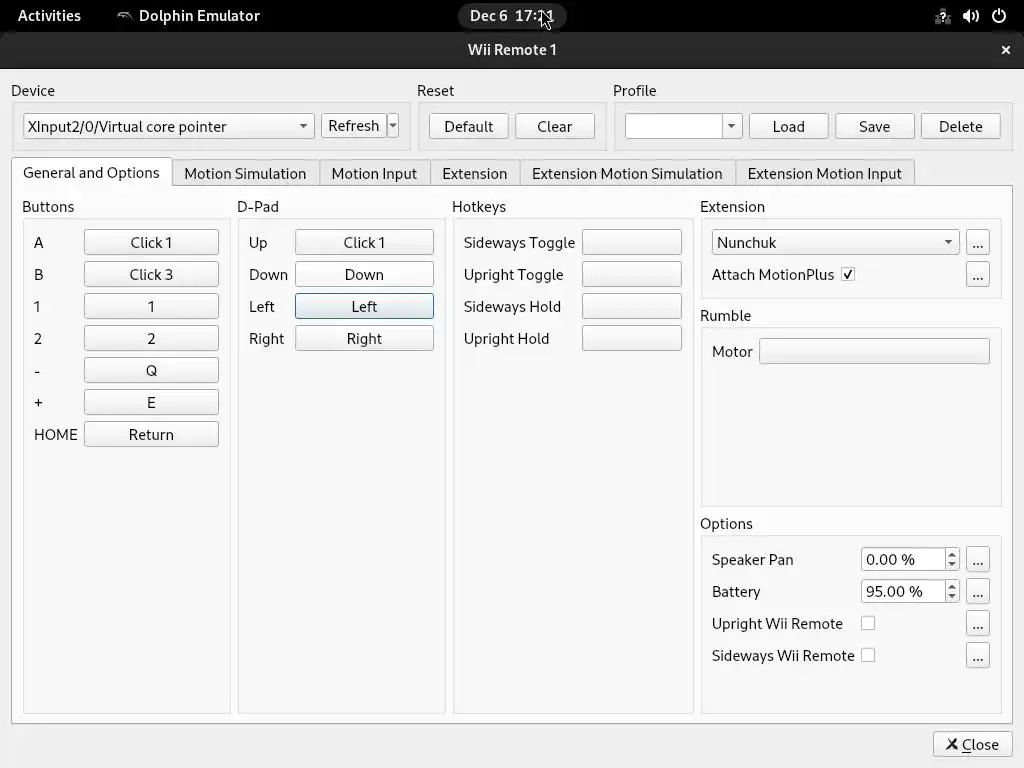This screenshot has width=1024, height=768.
Task: Set the Upright Toggle hotkey binding
Action: (632, 274)
